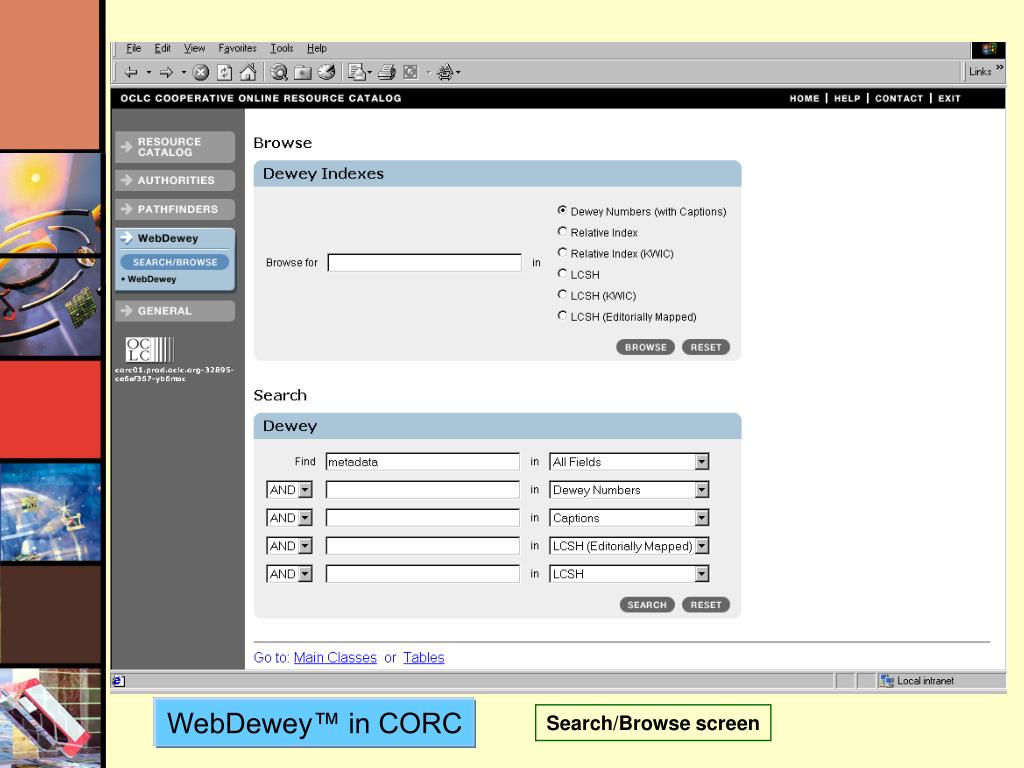Click RESET in Dewey search panel
The width and height of the screenshot is (1024, 768).
[706, 605]
